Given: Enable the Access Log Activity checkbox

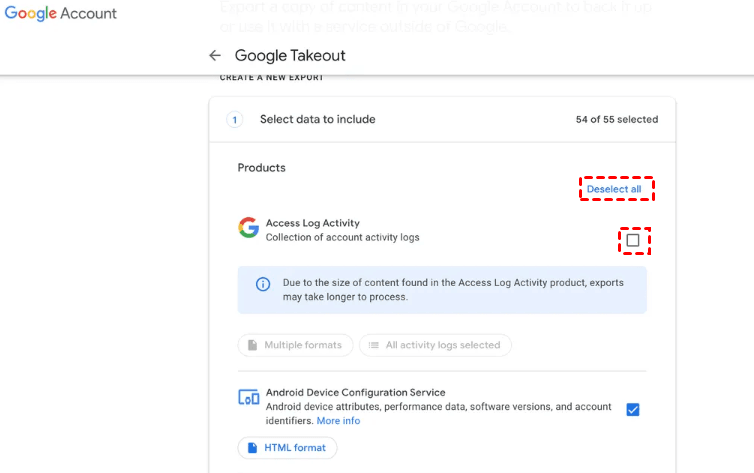Looking at the screenshot, I should pyautogui.click(x=632, y=240).
